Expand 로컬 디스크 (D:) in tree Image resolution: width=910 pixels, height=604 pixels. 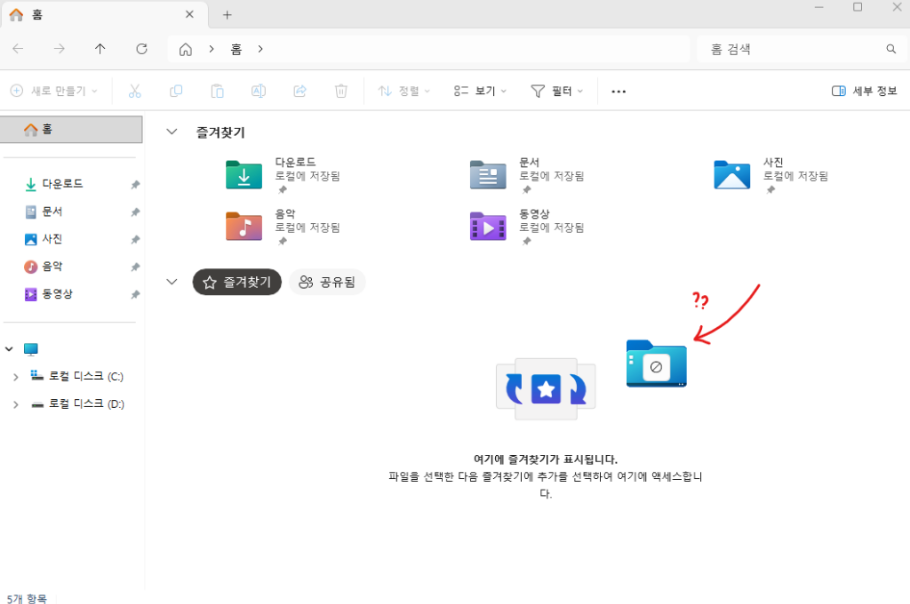tap(16, 404)
